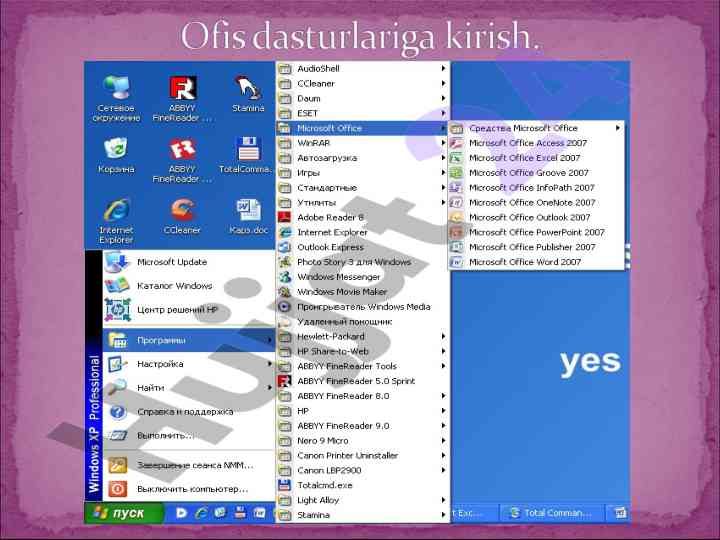This screenshot has width=720, height=540.
Task: Switch to Total Commander taskbar button
Action: tap(551, 513)
